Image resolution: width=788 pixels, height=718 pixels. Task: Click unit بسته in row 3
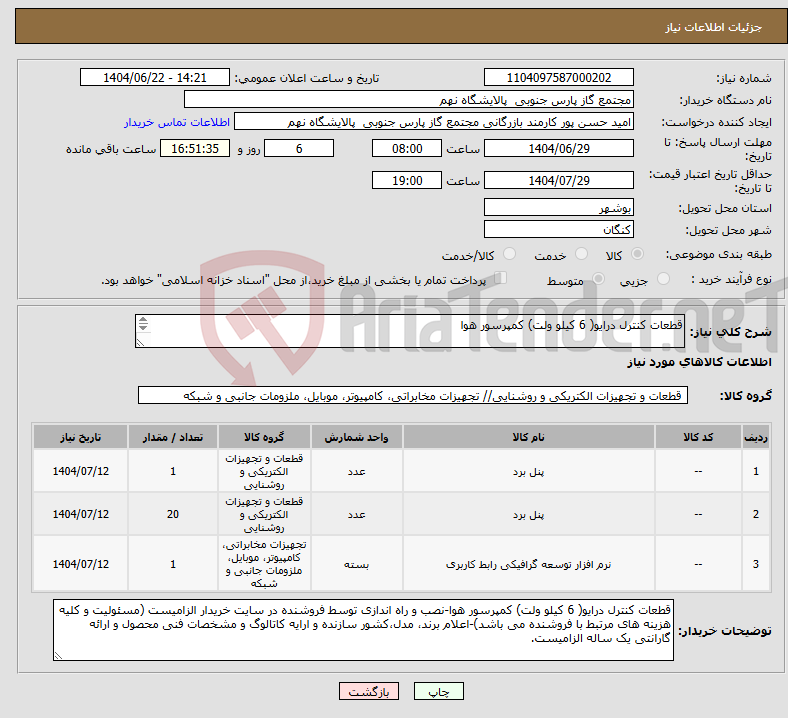coord(356,564)
